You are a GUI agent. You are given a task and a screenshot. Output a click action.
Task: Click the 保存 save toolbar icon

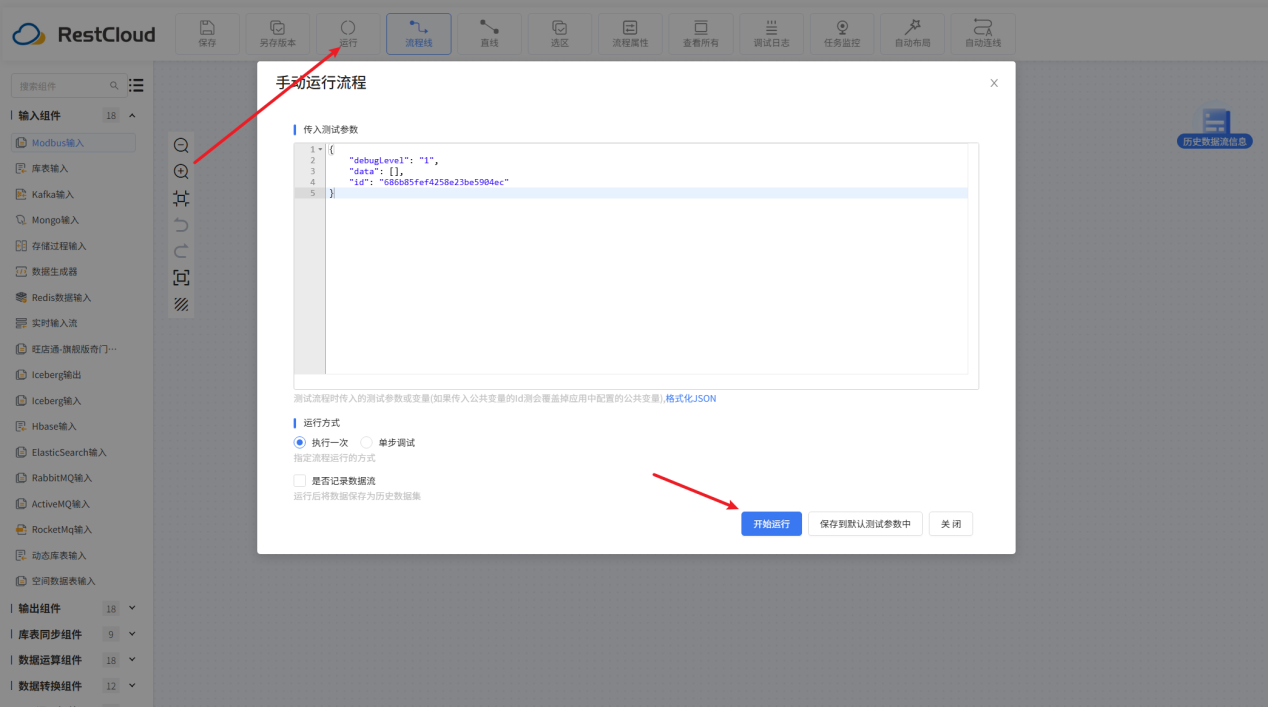tap(207, 33)
